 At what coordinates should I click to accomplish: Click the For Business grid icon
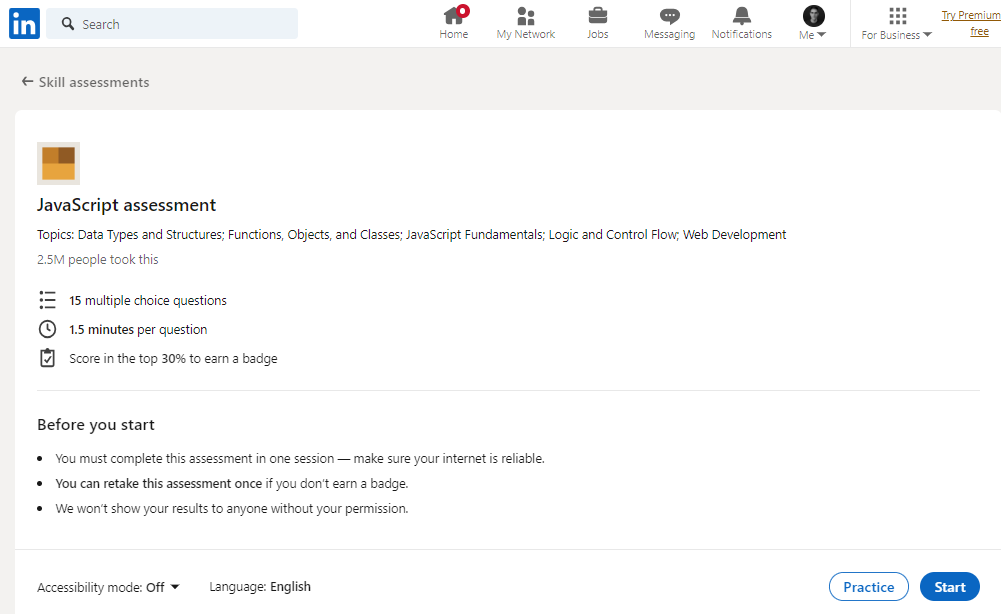click(x=898, y=15)
